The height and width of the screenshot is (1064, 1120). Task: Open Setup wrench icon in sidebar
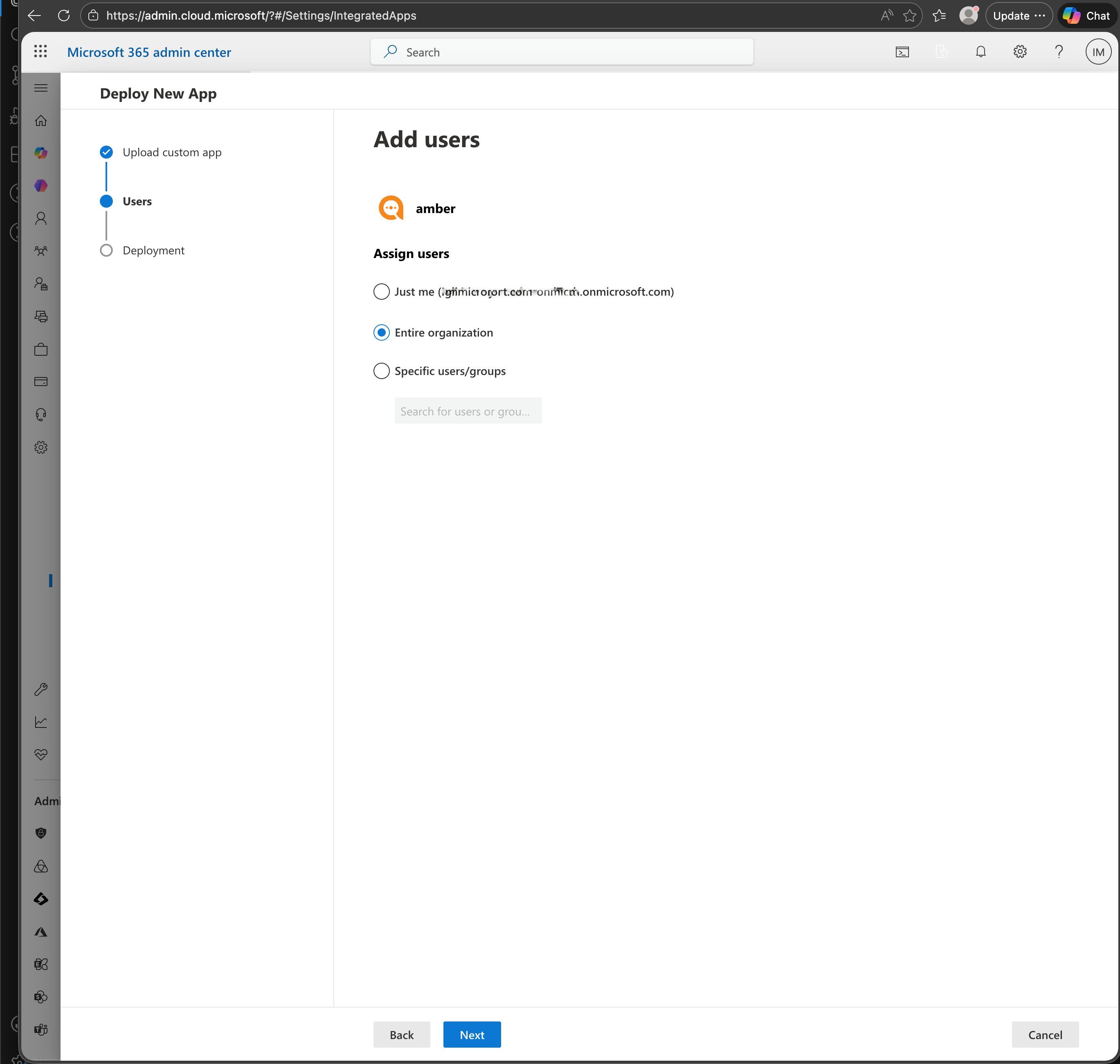pyautogui.click(x=41, y=689)
